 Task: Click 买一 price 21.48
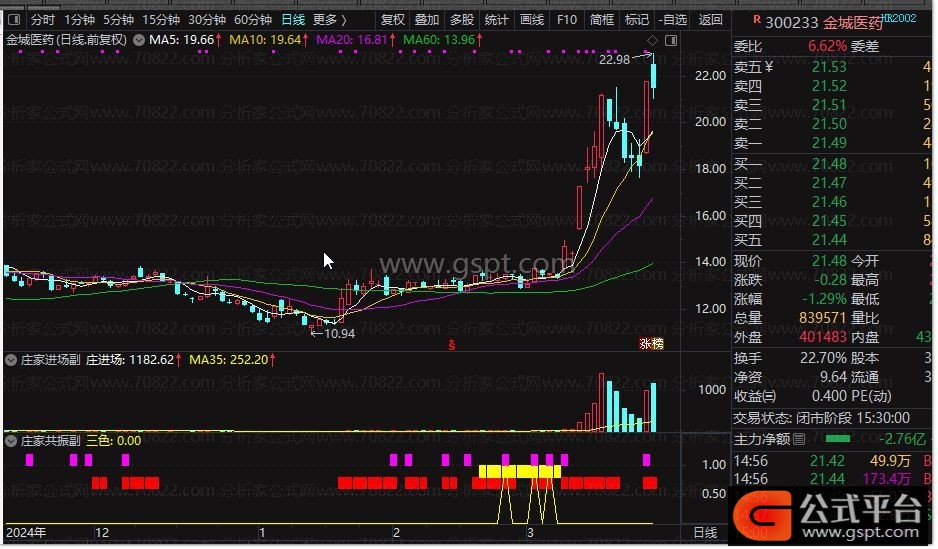829,164
